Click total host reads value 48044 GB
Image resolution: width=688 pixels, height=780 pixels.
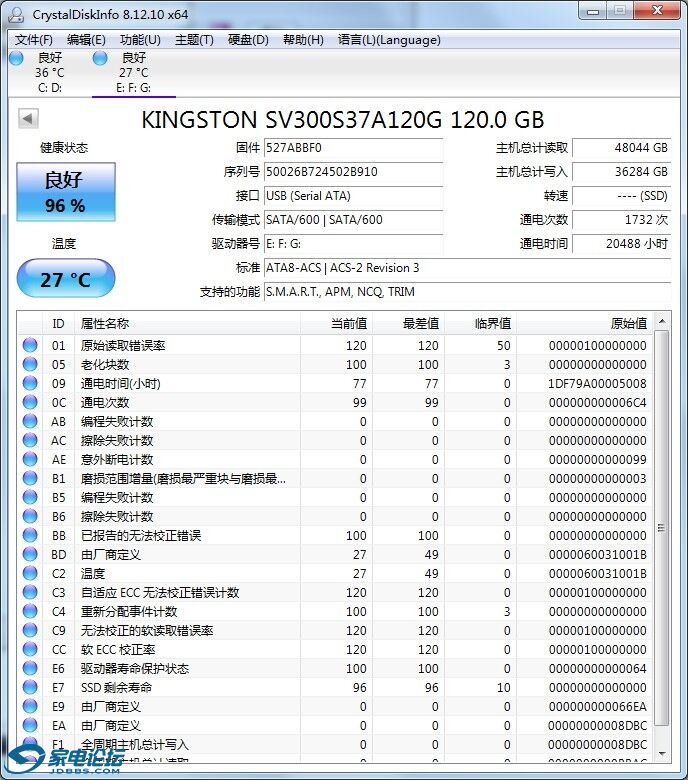pos(621,148)
